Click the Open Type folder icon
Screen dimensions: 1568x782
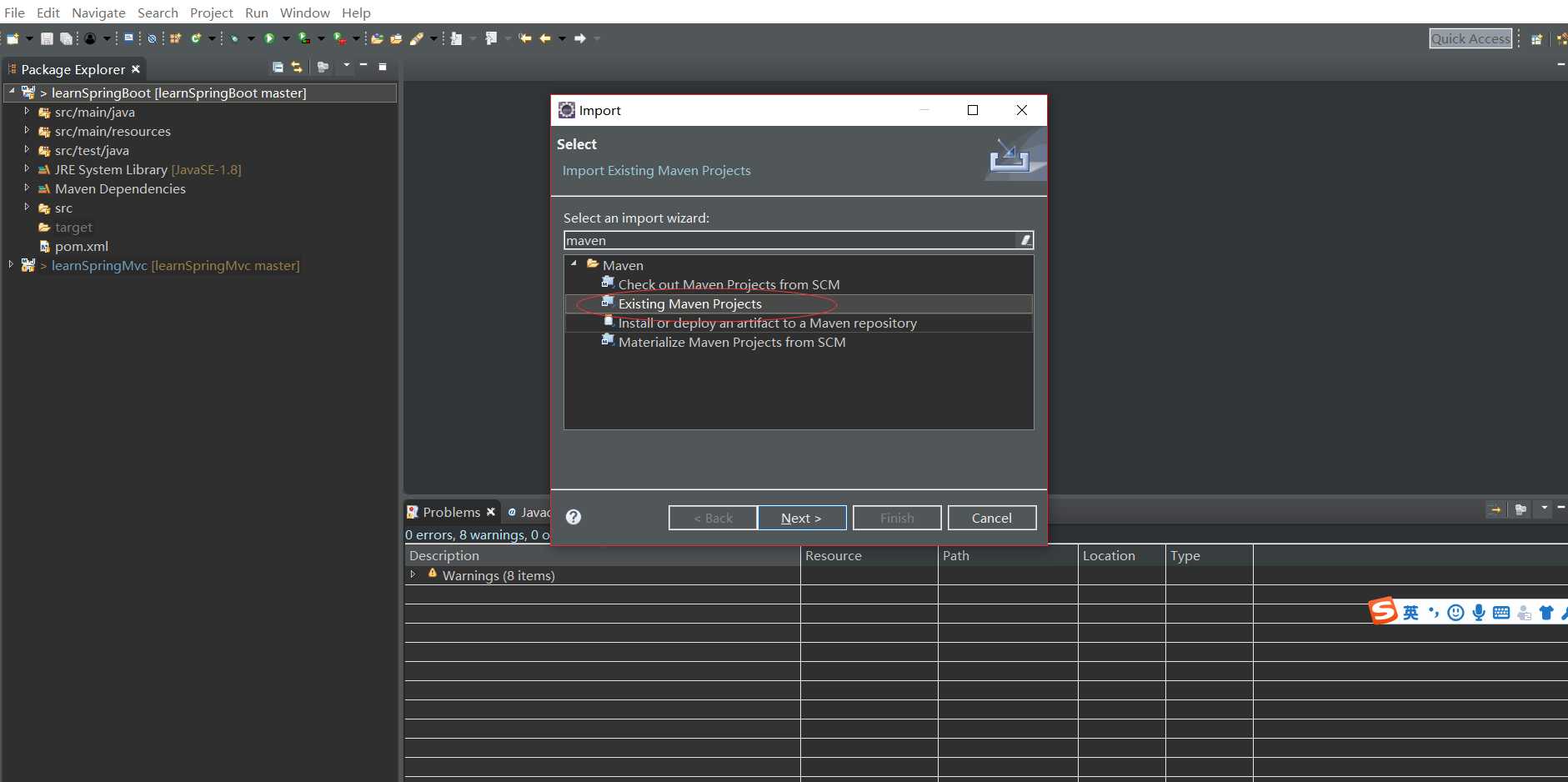(377, 38)
